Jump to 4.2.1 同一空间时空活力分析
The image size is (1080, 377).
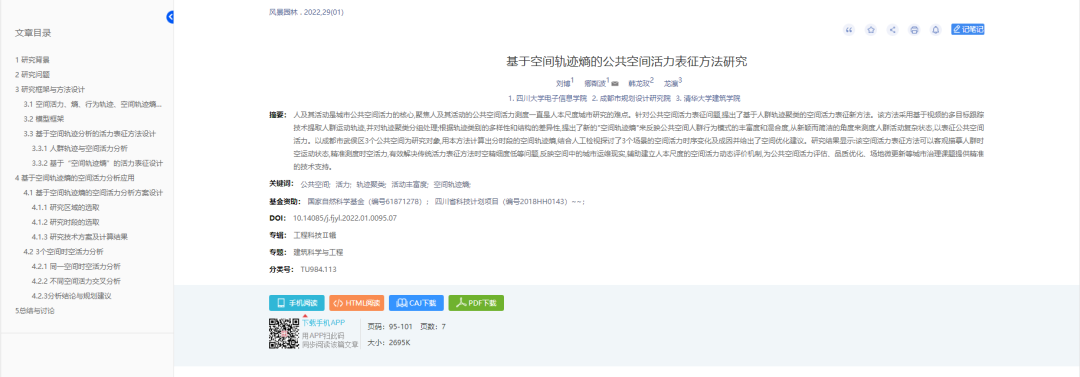pyautogui.click(x=76, y=266)
